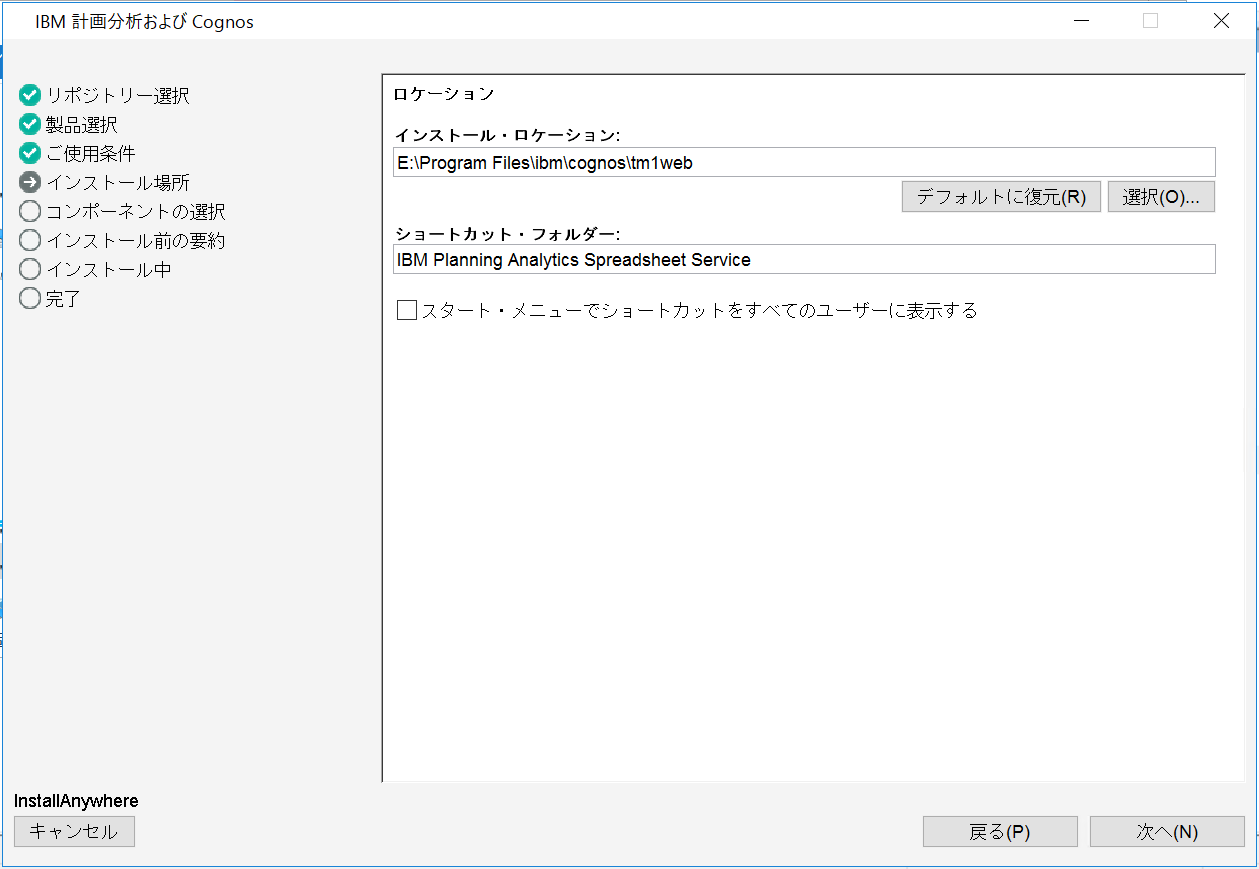Close the installer window
Viewport: 1259px width, 869px height.
(1221, 20)
